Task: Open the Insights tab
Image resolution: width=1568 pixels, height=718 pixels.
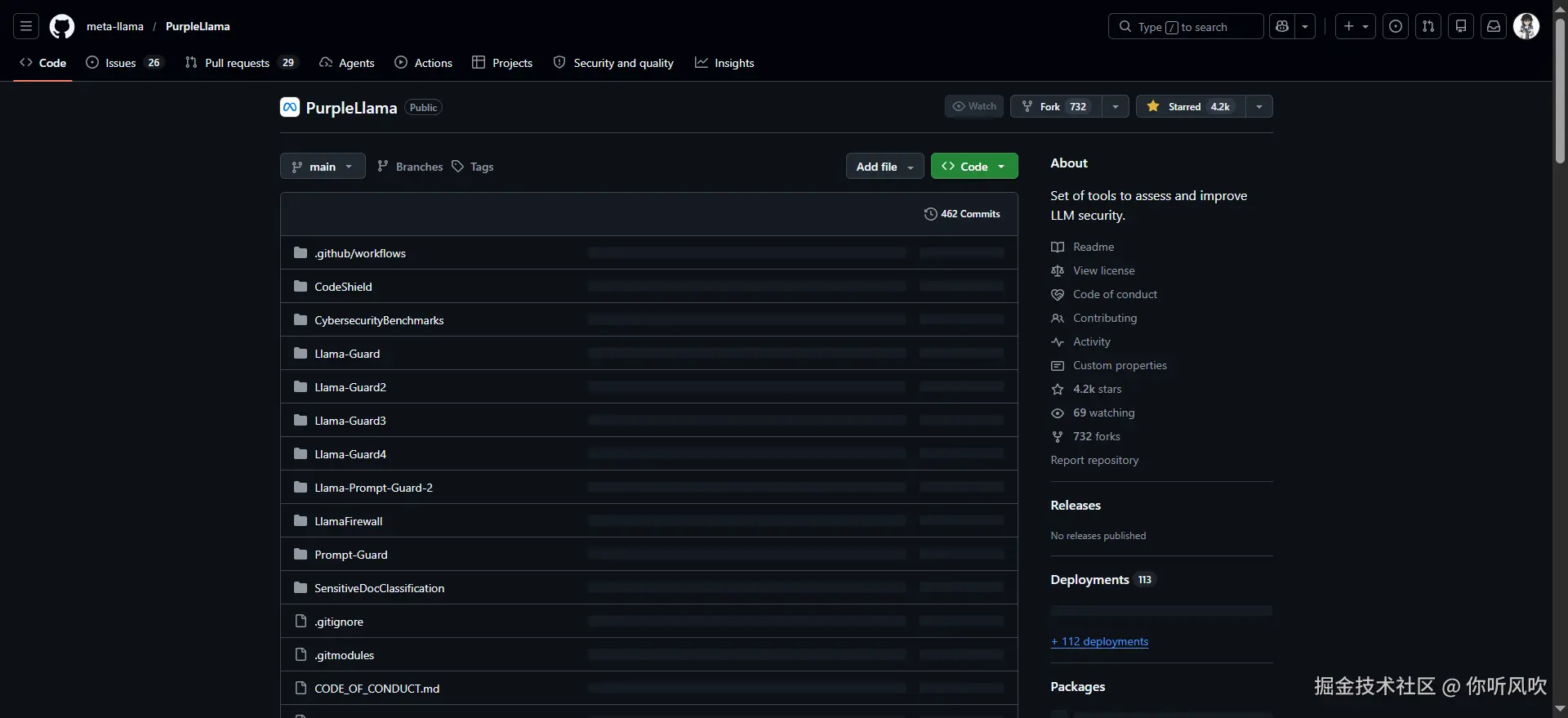Action: click(724, 63)
